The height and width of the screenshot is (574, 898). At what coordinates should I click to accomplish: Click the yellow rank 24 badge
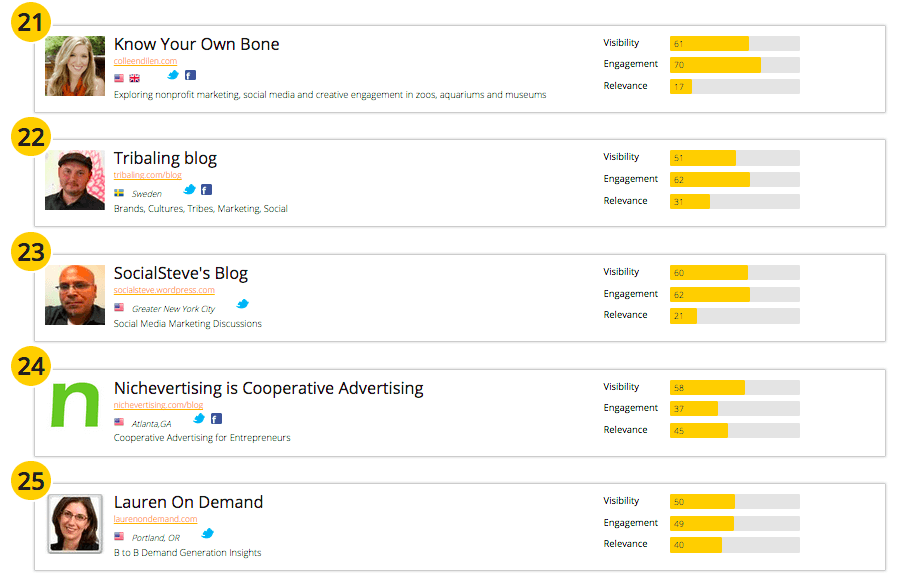pos(32,366)
